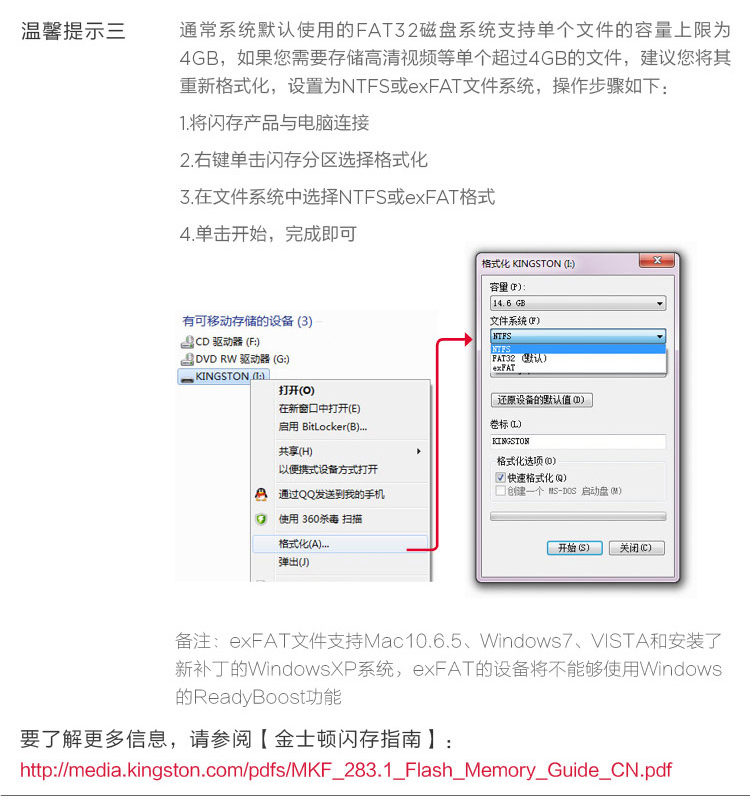Select FAT32 (默认) in the file system list
Viewport: 750px width, 803px height.
click(519, 358)
